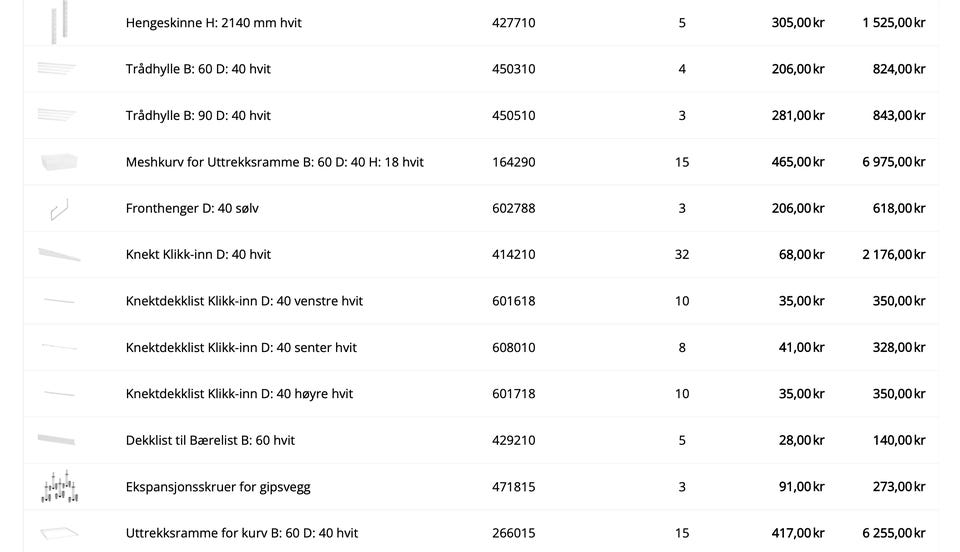The width and height of the screenshot is (960, 552).
Task: Click the Dekklist til Bærelist image
Action: click(56, 439)
